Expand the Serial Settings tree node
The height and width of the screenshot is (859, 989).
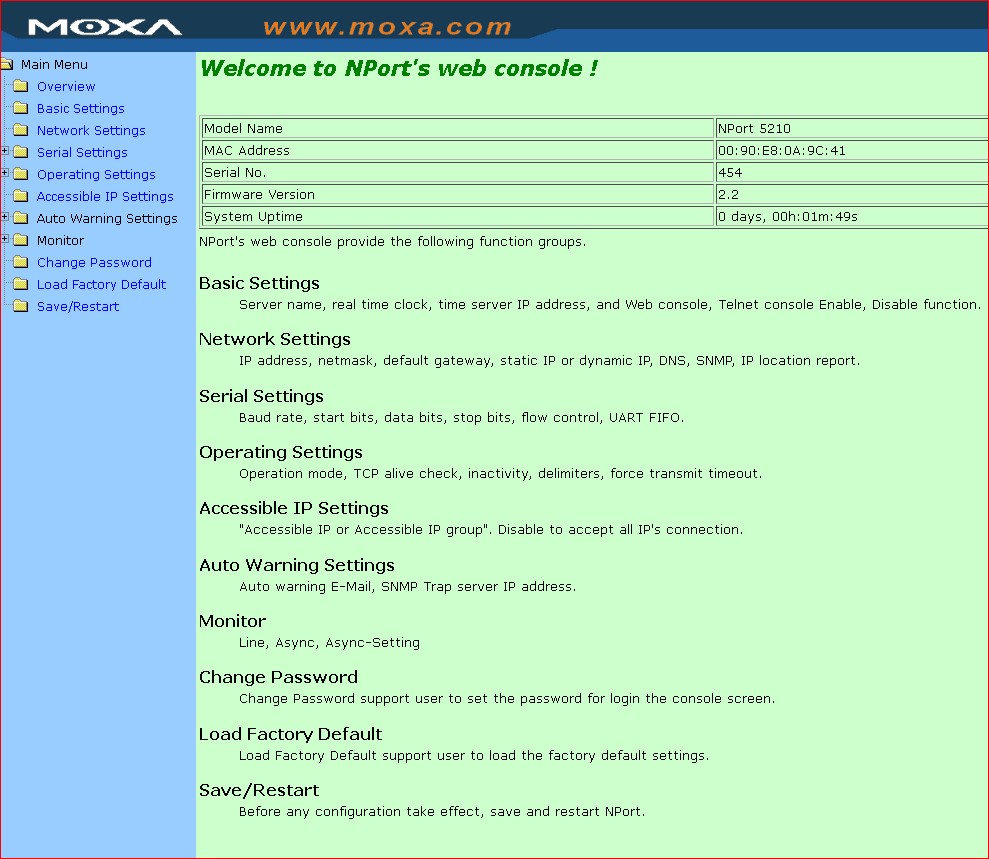tap(5, 151)
